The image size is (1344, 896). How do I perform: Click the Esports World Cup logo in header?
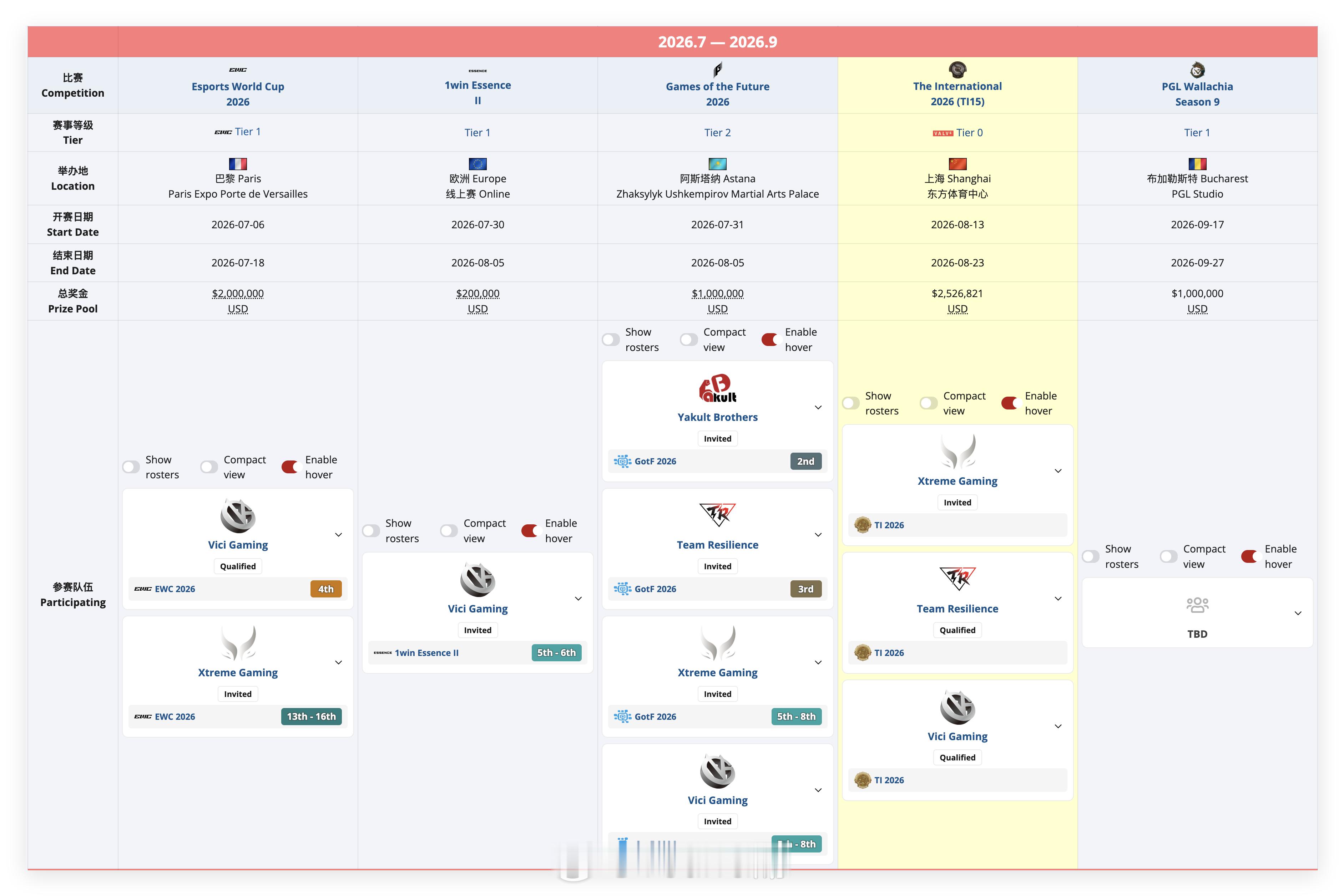point(238,70)
